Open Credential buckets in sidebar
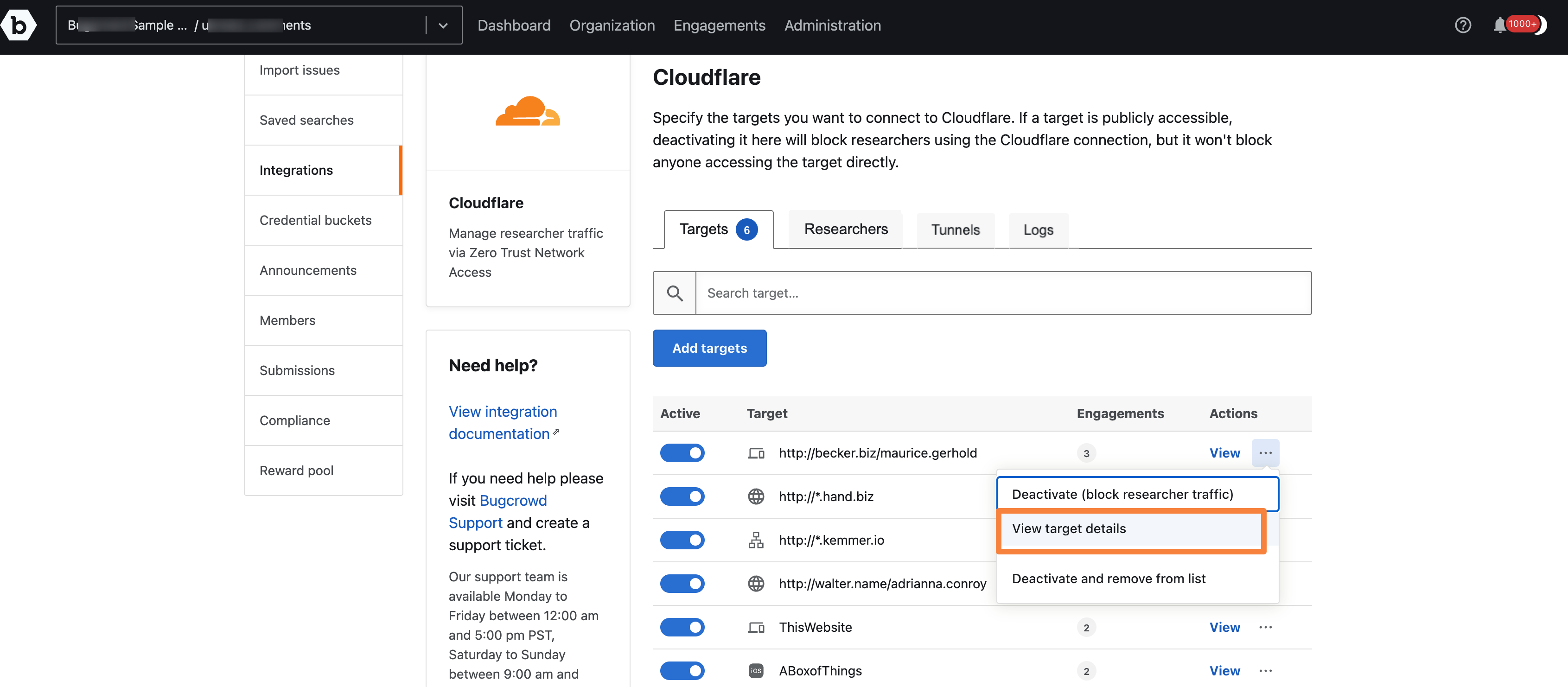1568x687 pixels. pyautogui.click(x=323, y=220)
